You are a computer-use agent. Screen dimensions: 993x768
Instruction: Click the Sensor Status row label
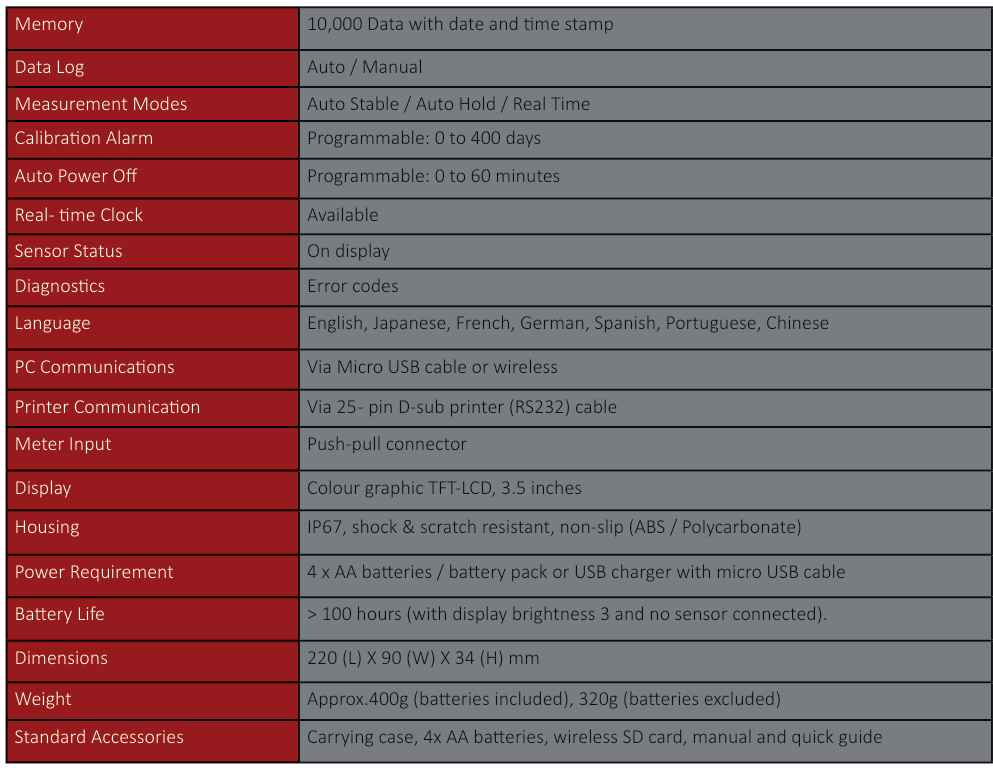(69, 251)
